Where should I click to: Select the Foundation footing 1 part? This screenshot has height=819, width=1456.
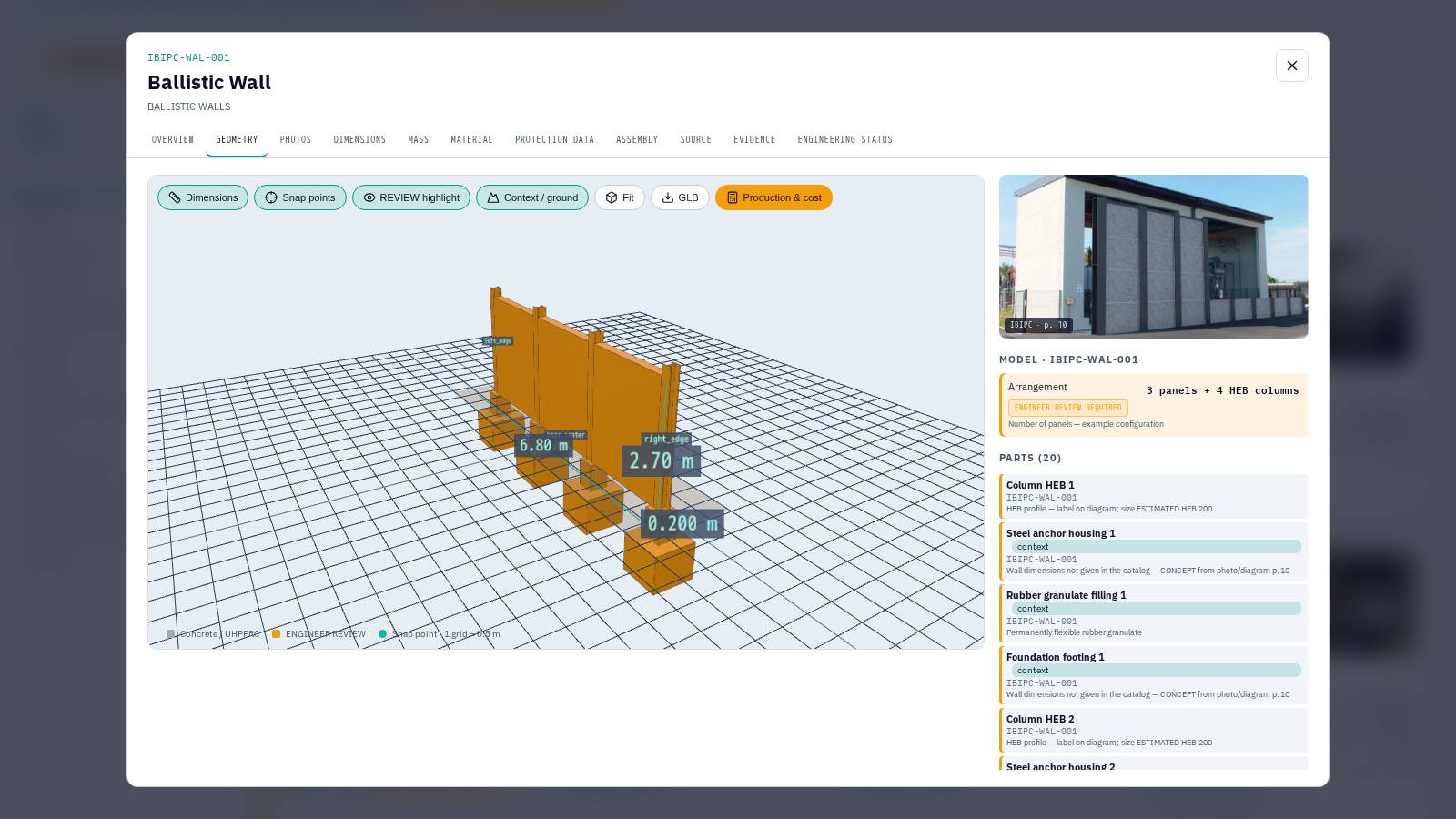pos(1154,675)
